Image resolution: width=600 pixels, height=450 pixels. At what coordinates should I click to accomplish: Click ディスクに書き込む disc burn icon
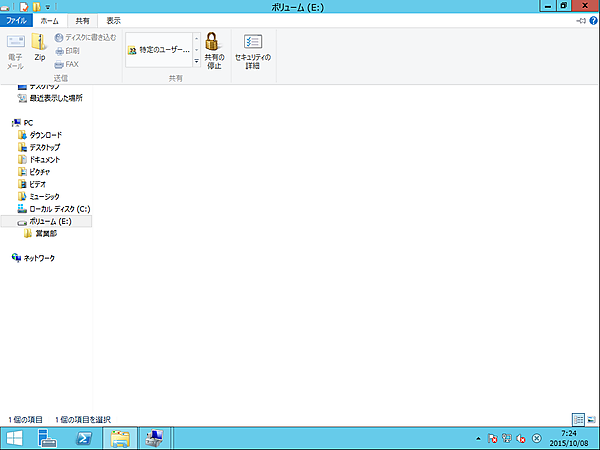59,38
